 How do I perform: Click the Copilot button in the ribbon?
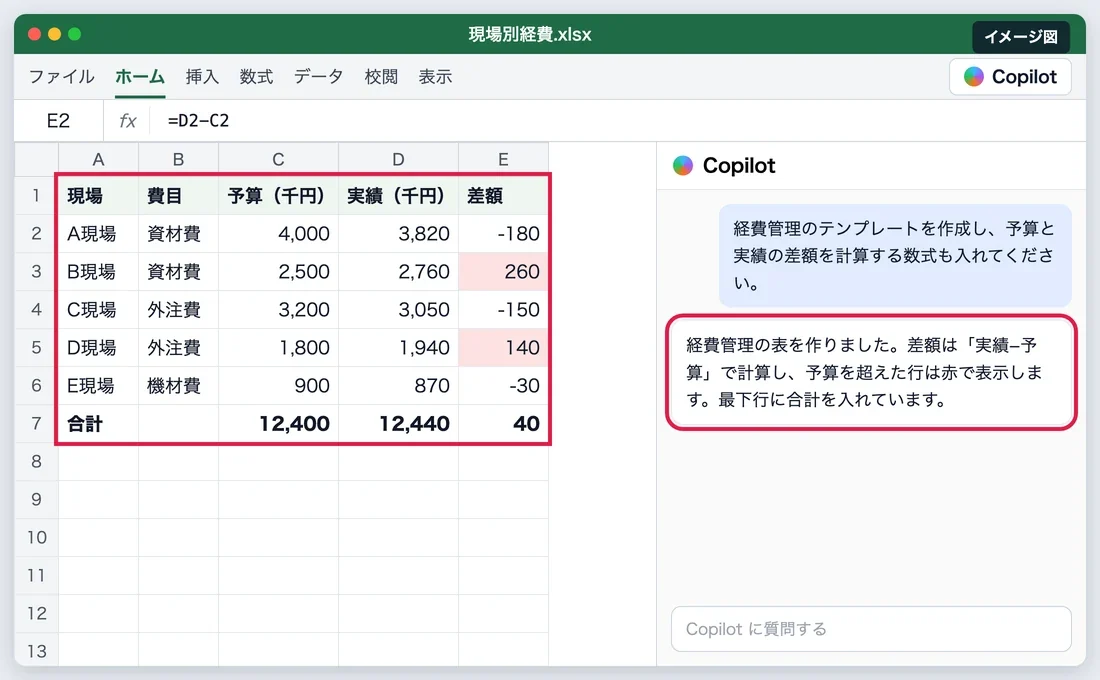[1010, 76]
